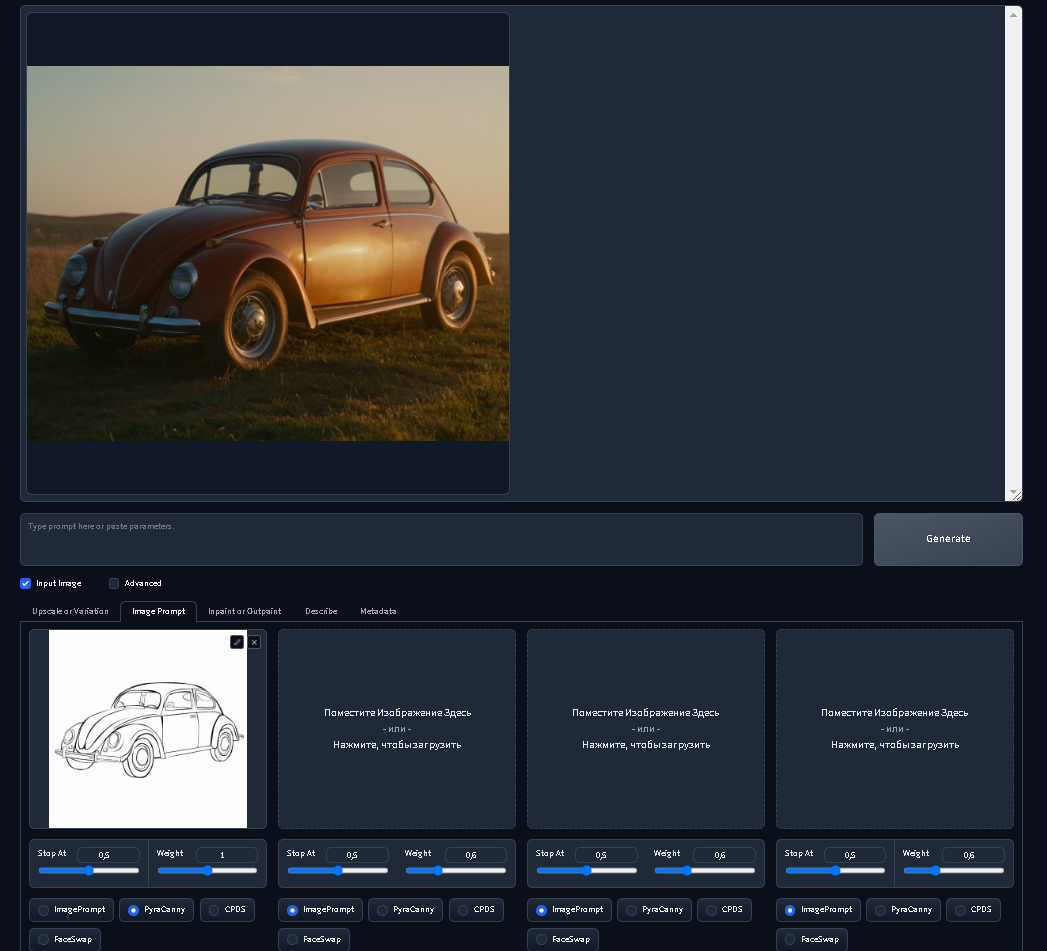Open the Metadata tab
The image size is (1047, 951).
[x=378, y=611]
